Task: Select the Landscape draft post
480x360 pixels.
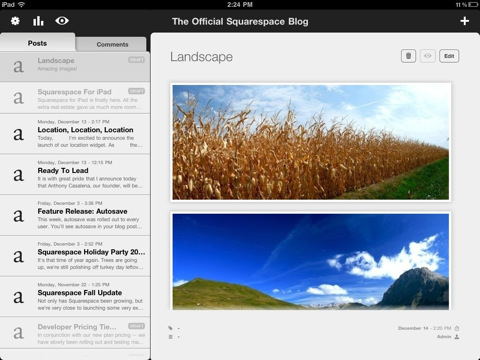Action: coord(75,66)
